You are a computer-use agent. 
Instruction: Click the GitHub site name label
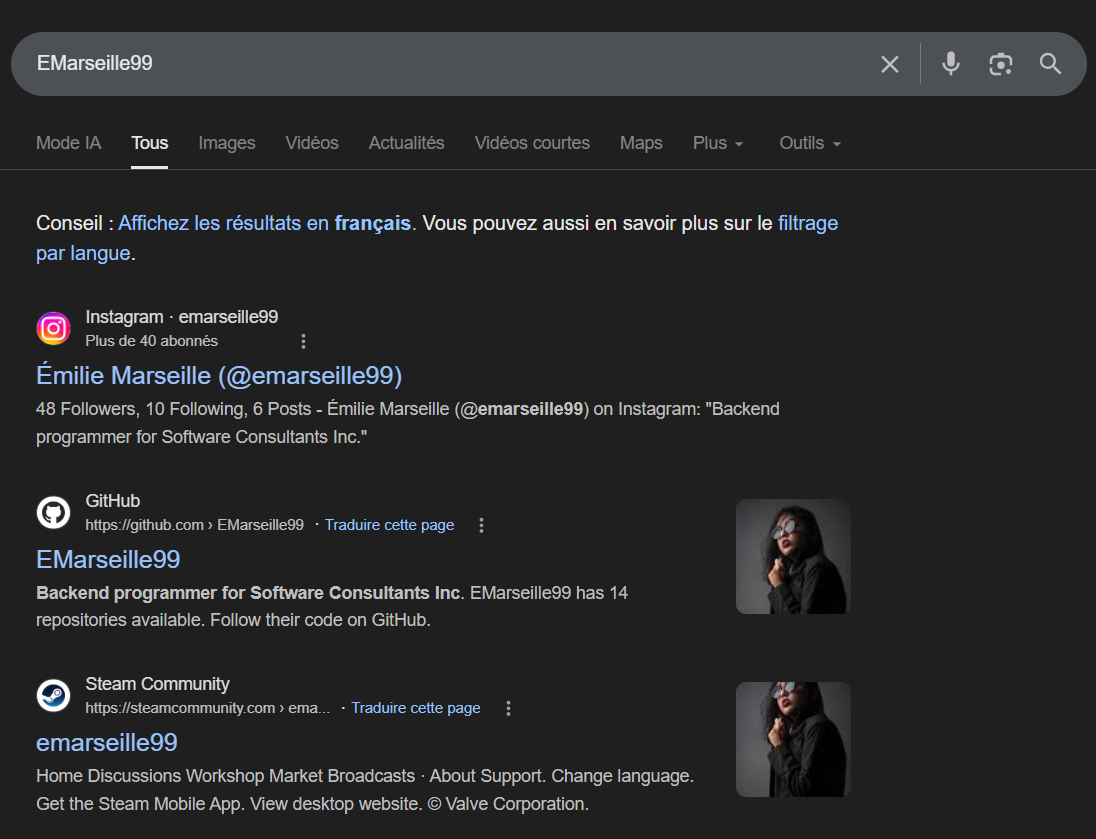click(x=113, y=501)
